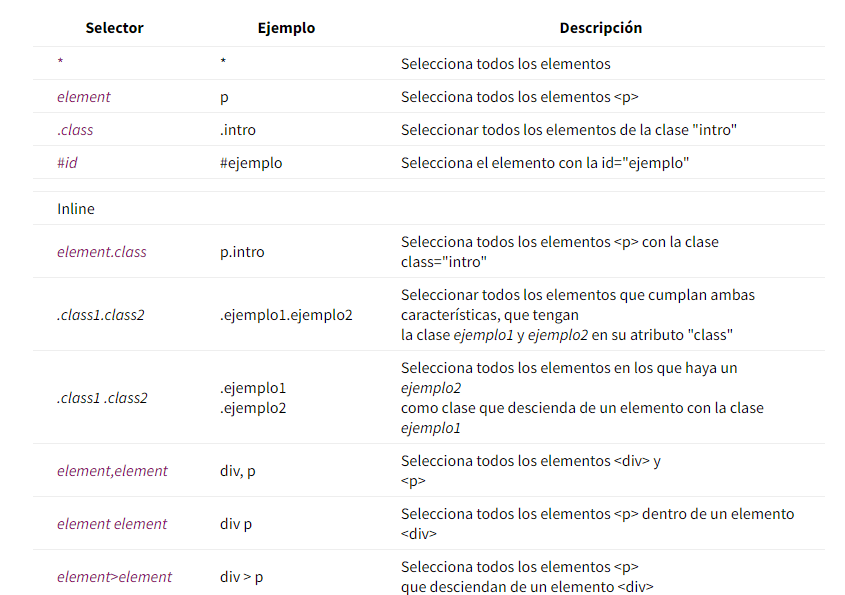Follow the "element element" selector link
Screen dimensions: 845x595
[x=112, y=524]
